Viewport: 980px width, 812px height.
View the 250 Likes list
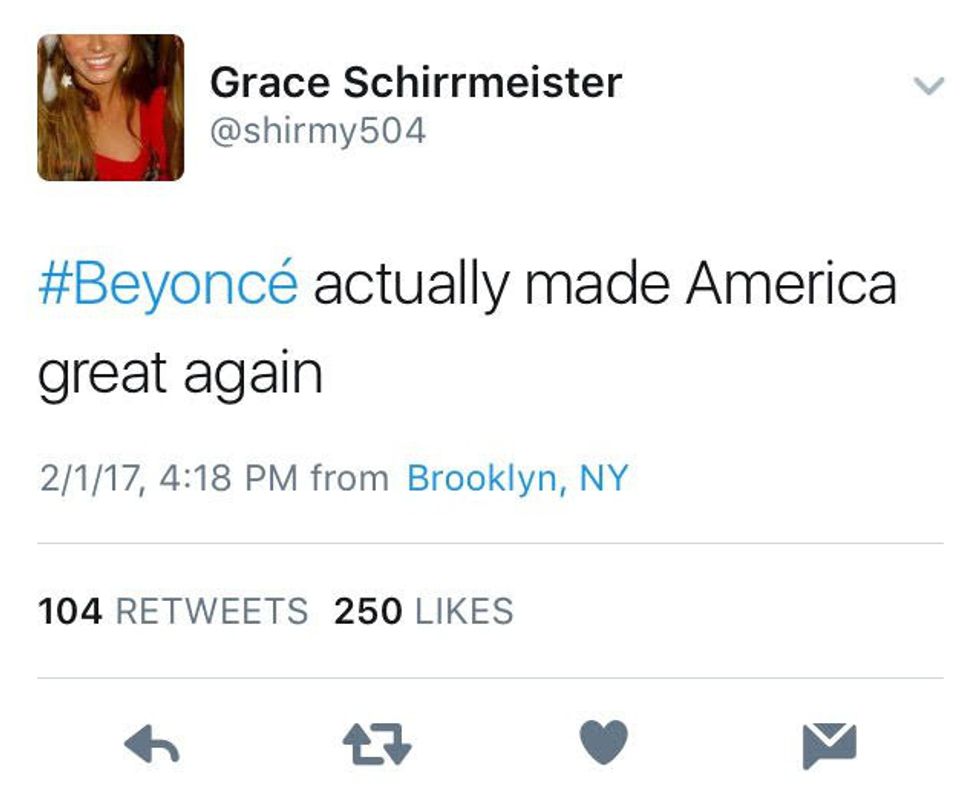coord(423,610)
